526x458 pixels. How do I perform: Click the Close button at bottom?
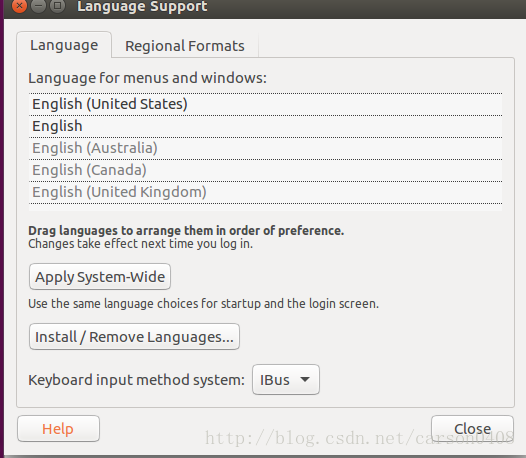472,428
